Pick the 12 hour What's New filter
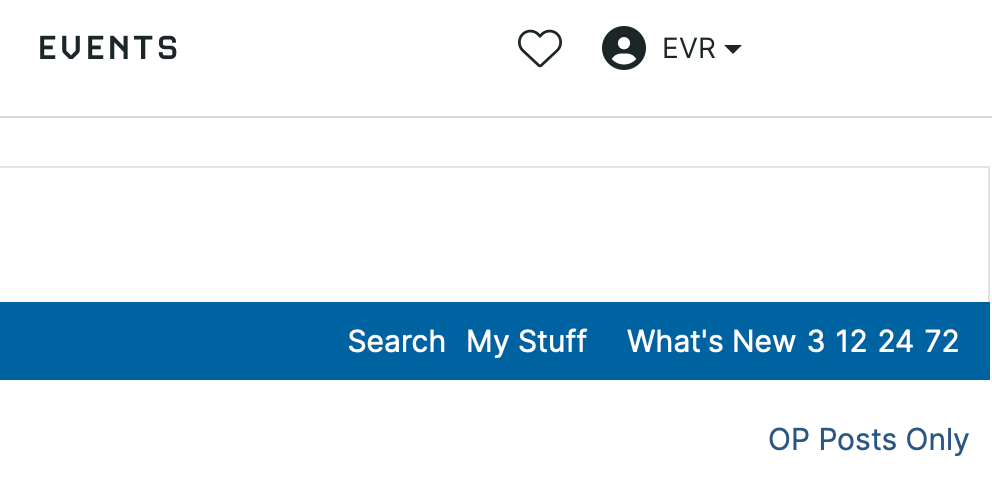This screenshot has width=992, height=478. [x=851, y=342]
